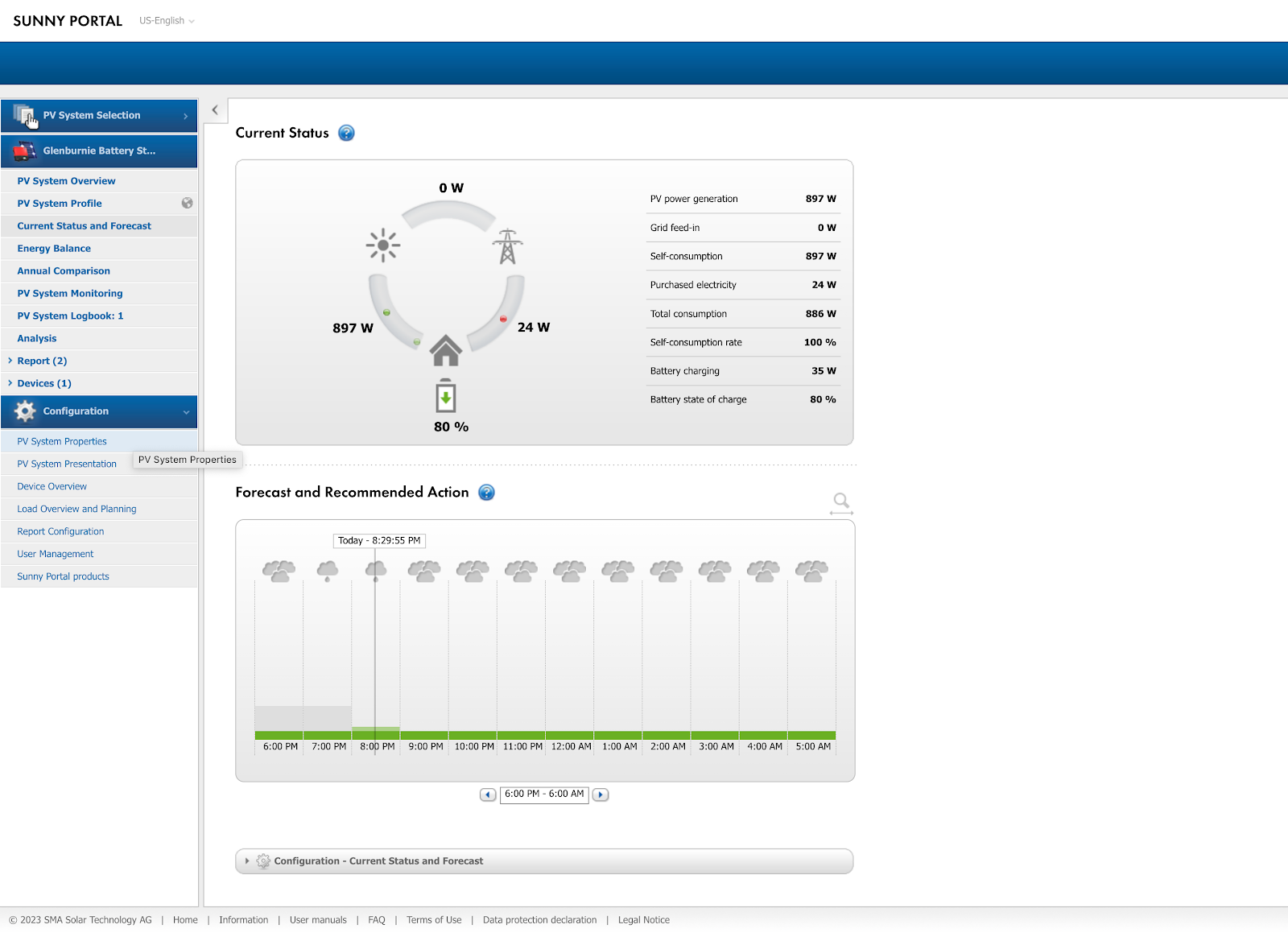Image resolution: width=1288 pixels, height=937 pixels.
Task: Click the 9:00 PM green forecast bar
Action: (x=424, y=735)
